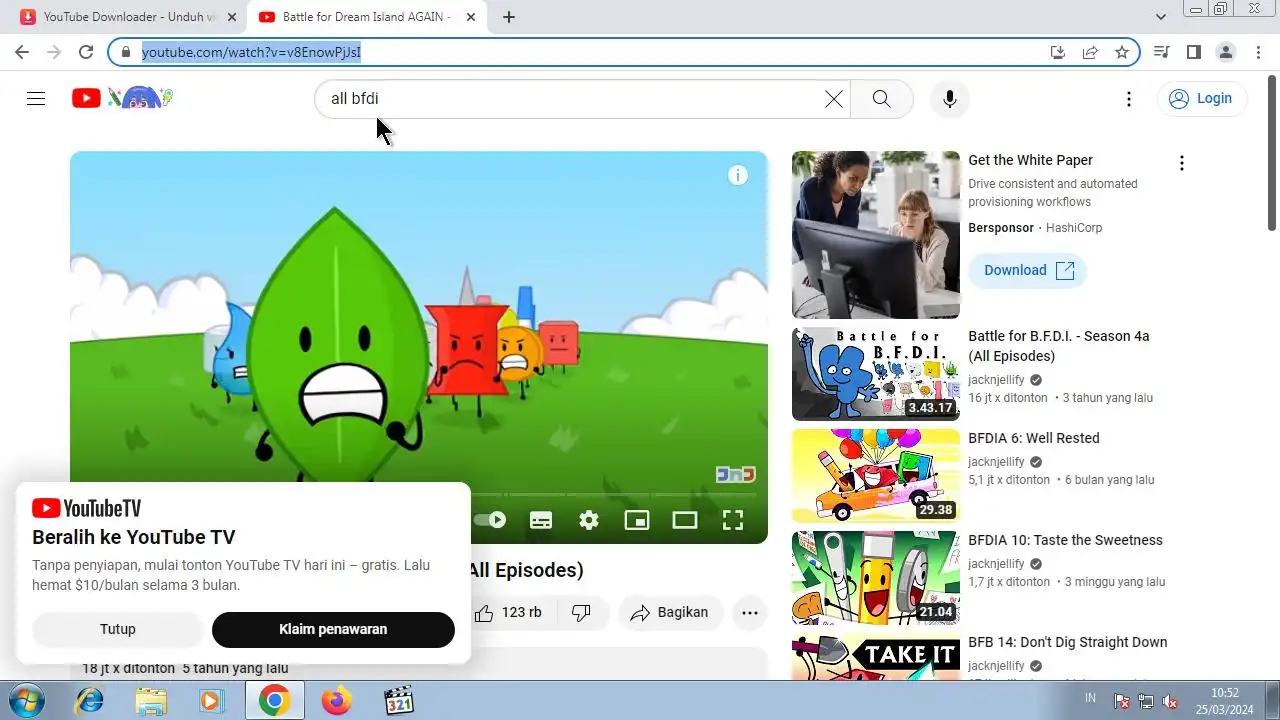Viewport: 1280px width, 720px height.
Task: Open BFDIA 10: Taste the Sweetness title
Action: coord(1065,540)
